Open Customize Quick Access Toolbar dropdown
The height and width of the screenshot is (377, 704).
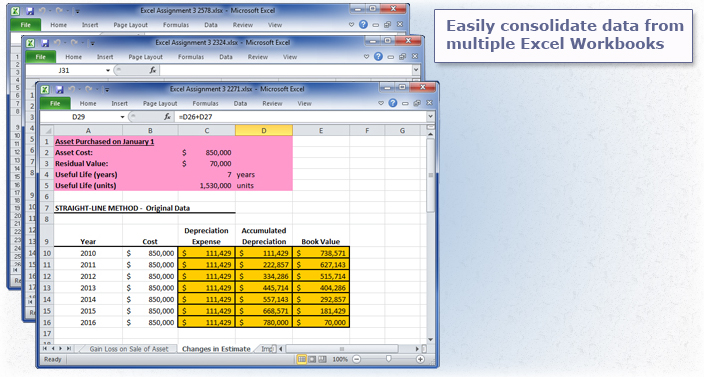coord(107,90)
